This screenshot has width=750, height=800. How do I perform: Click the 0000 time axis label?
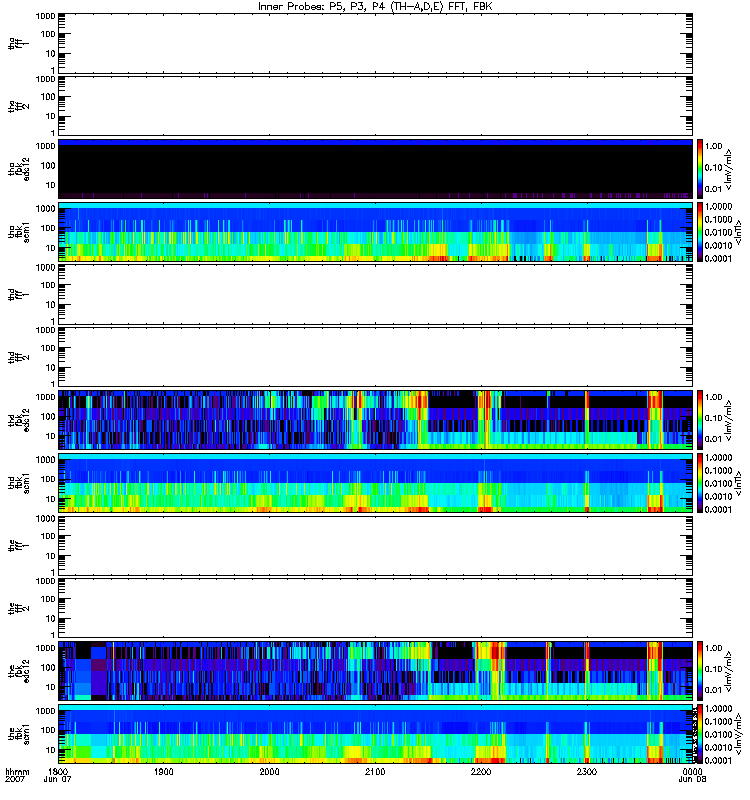pyautogui.click(x=693, y=771)
